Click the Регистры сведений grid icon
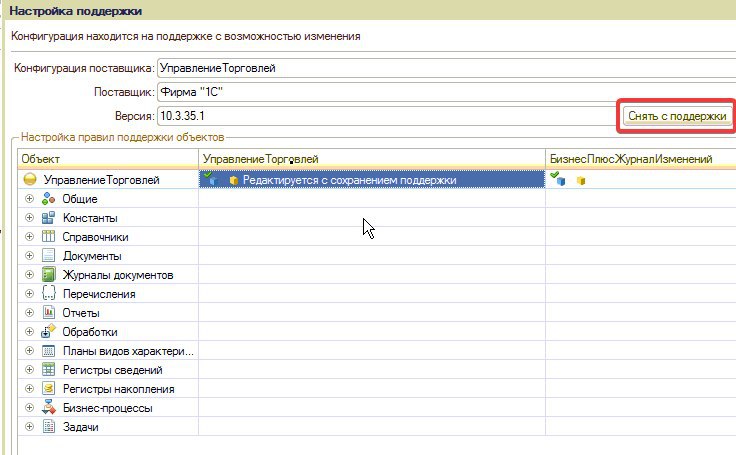The width and height of the screenshot is (736, 455). (48, 370)
